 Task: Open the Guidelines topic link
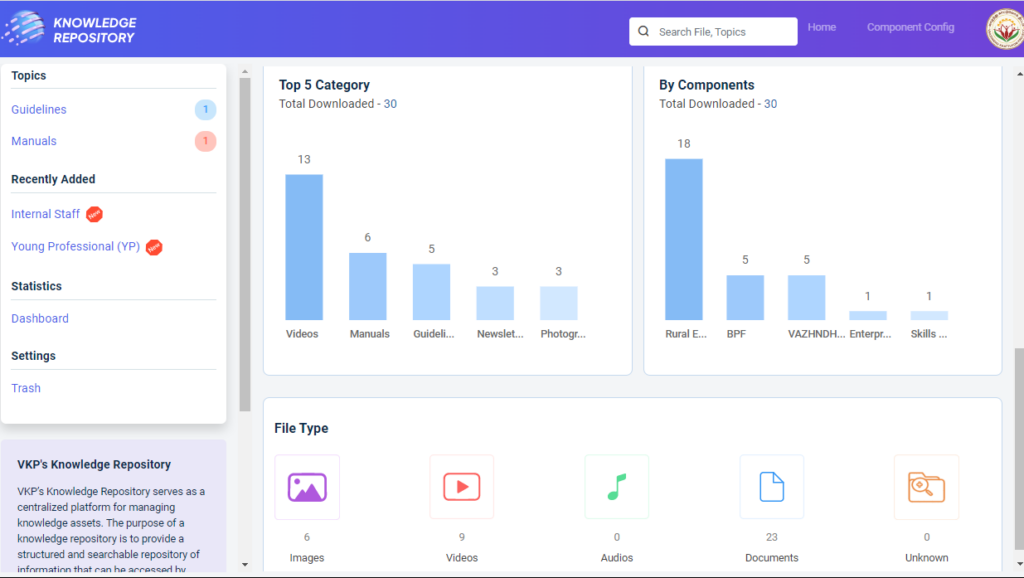[39, 110]
